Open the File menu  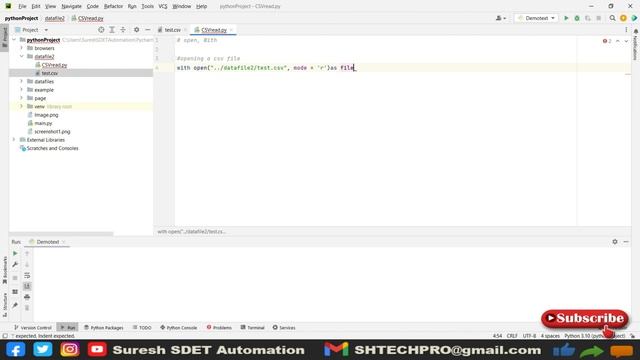22,6
